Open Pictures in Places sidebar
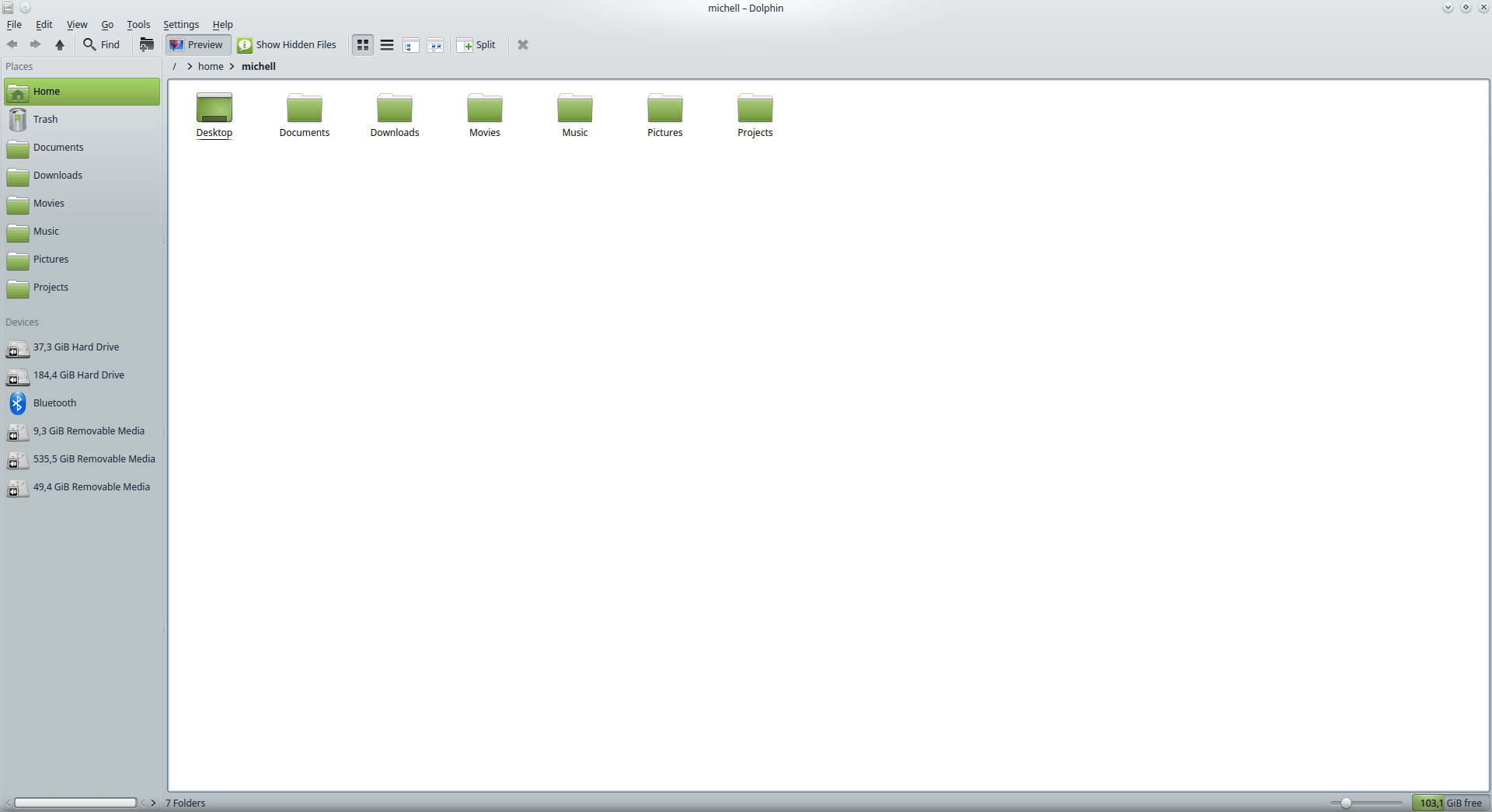1492x812 pixels. pyautogui.click(x=82, y=260)
